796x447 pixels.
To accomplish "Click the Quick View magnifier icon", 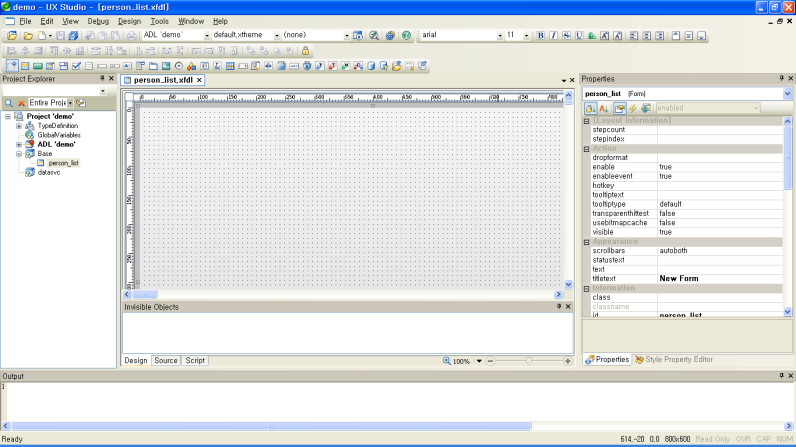I will [x=374, y=36].
